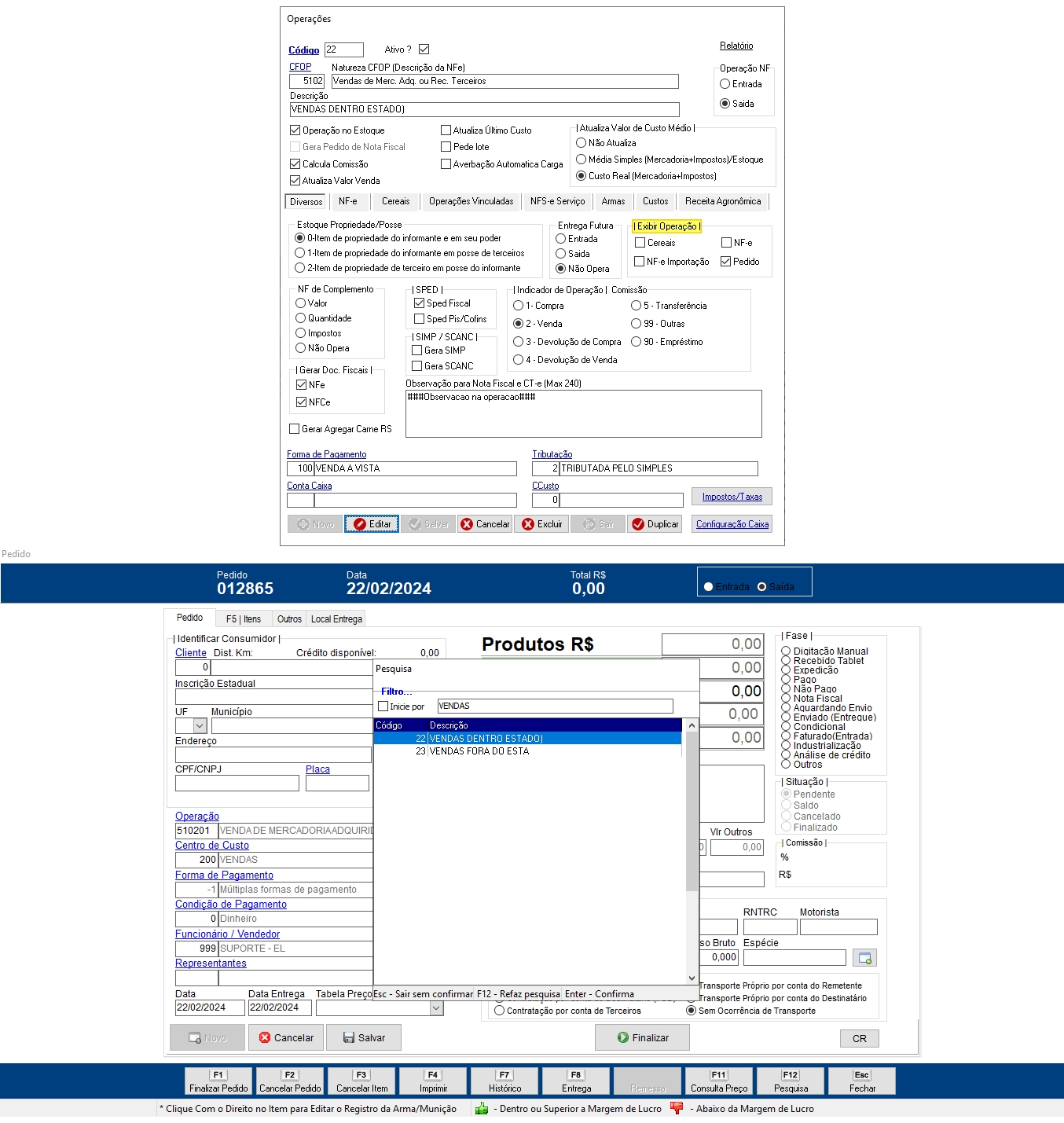
Task: Switch to F5 | Itens tab
Action: coord(244,619)
